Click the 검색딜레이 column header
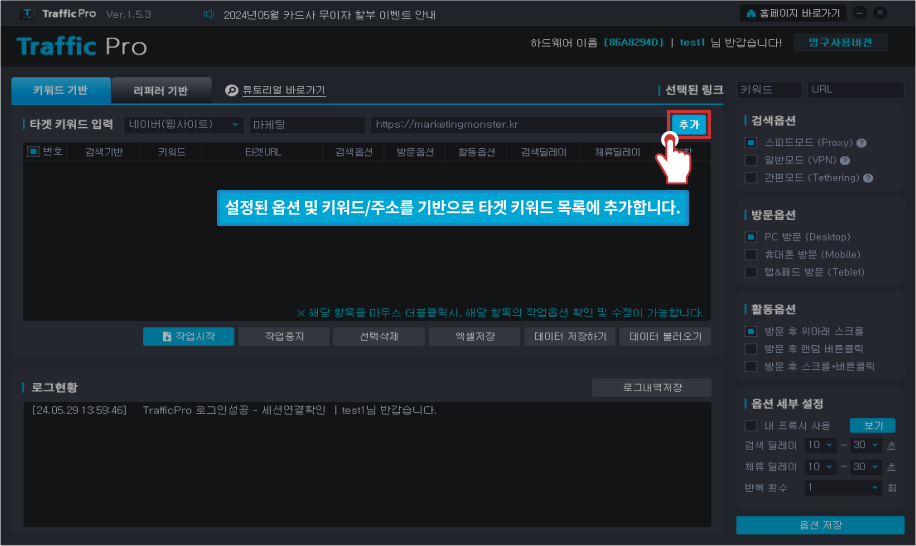Viewport: 916px width, 546px height. coord(544,152)
